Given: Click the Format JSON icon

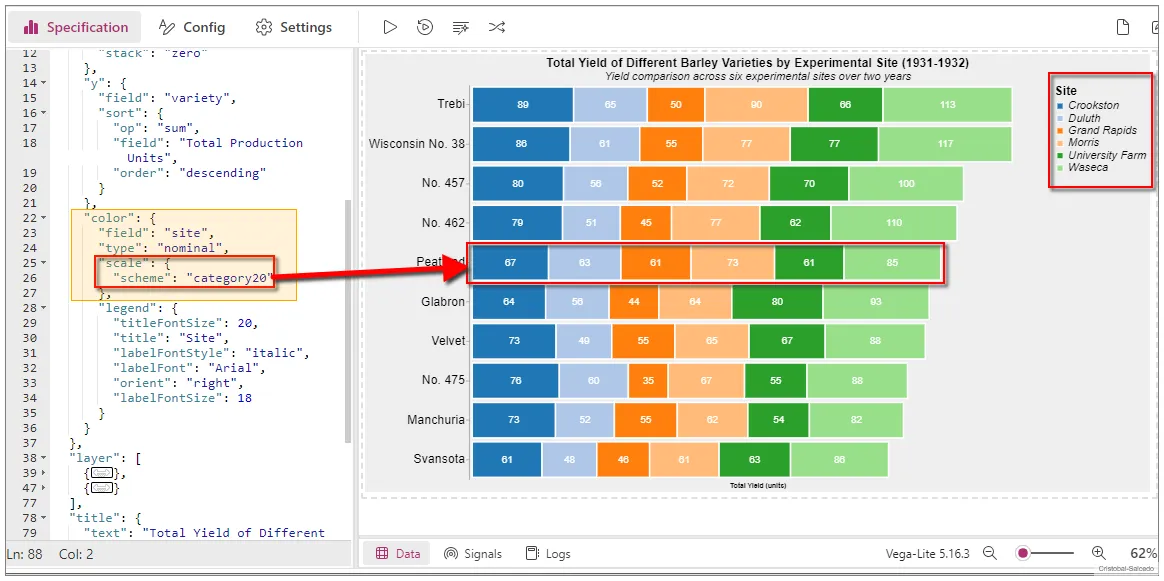Looking at the screenshot, I should coord(460,27).
